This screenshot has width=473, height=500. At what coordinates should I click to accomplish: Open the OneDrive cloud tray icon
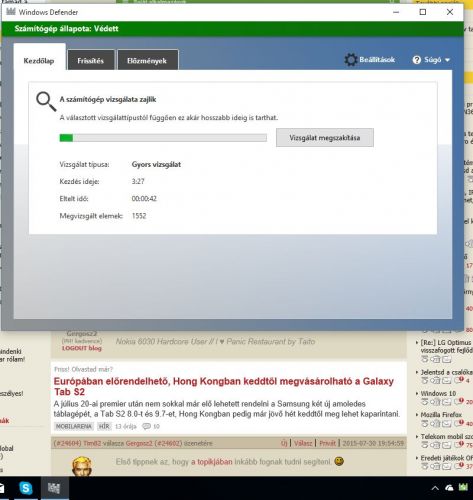[x=449, y=488]
